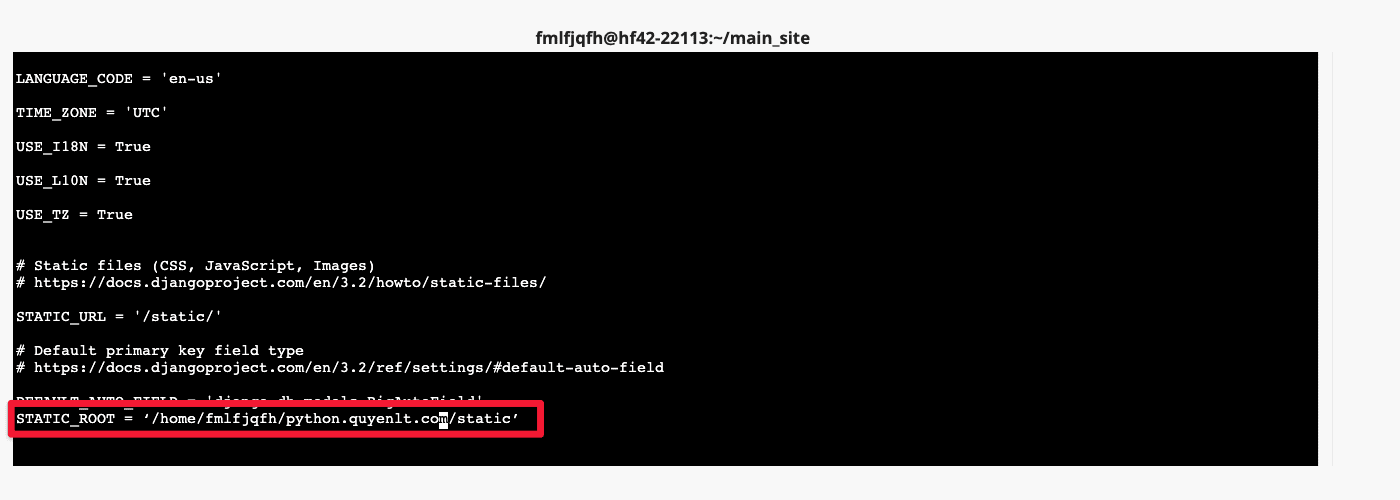Click the highlighted cursor block in .com
1400x500 pixels.
tap(443, 418)
